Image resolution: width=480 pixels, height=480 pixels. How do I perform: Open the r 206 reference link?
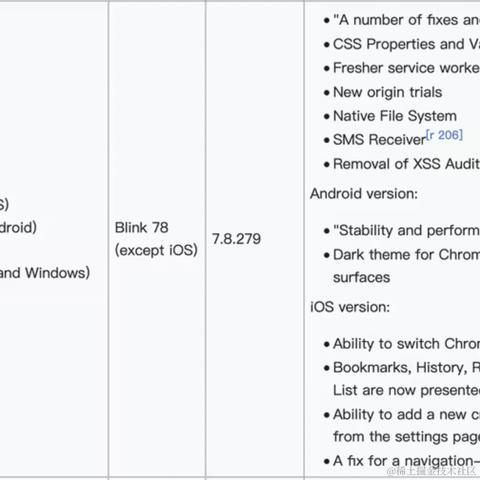444,135
